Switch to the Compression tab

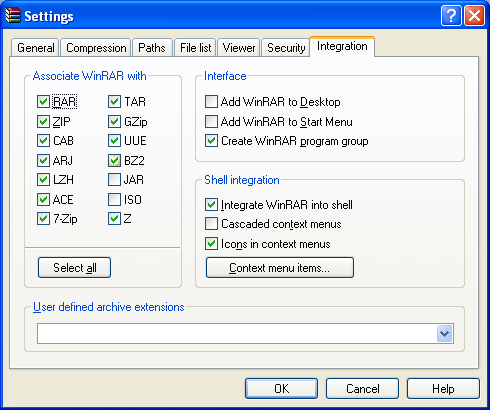point(96,48)
